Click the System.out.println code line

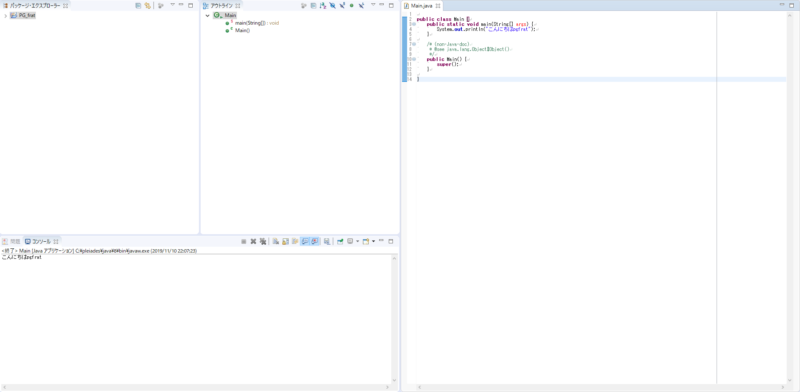[x=487, y=29]
